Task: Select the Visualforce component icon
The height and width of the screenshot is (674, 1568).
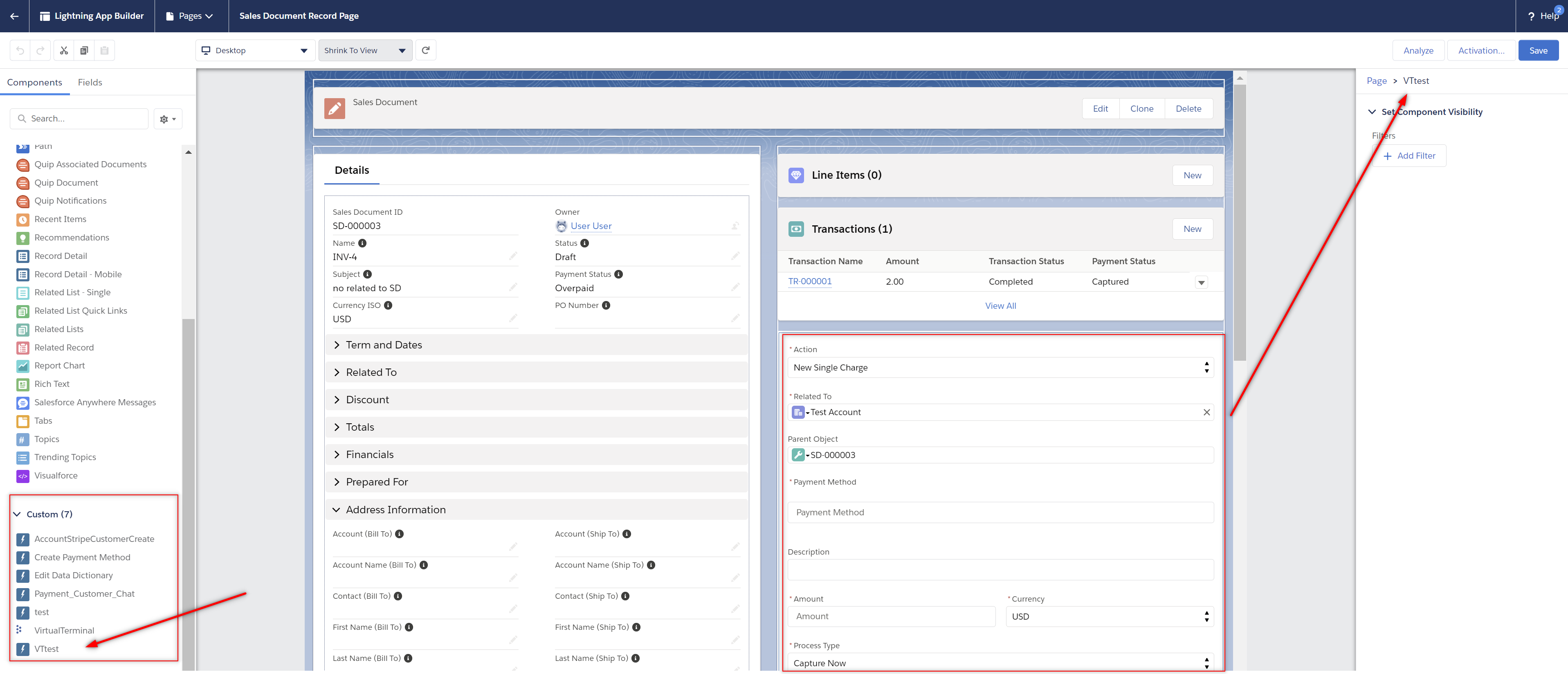Action: 22,476
